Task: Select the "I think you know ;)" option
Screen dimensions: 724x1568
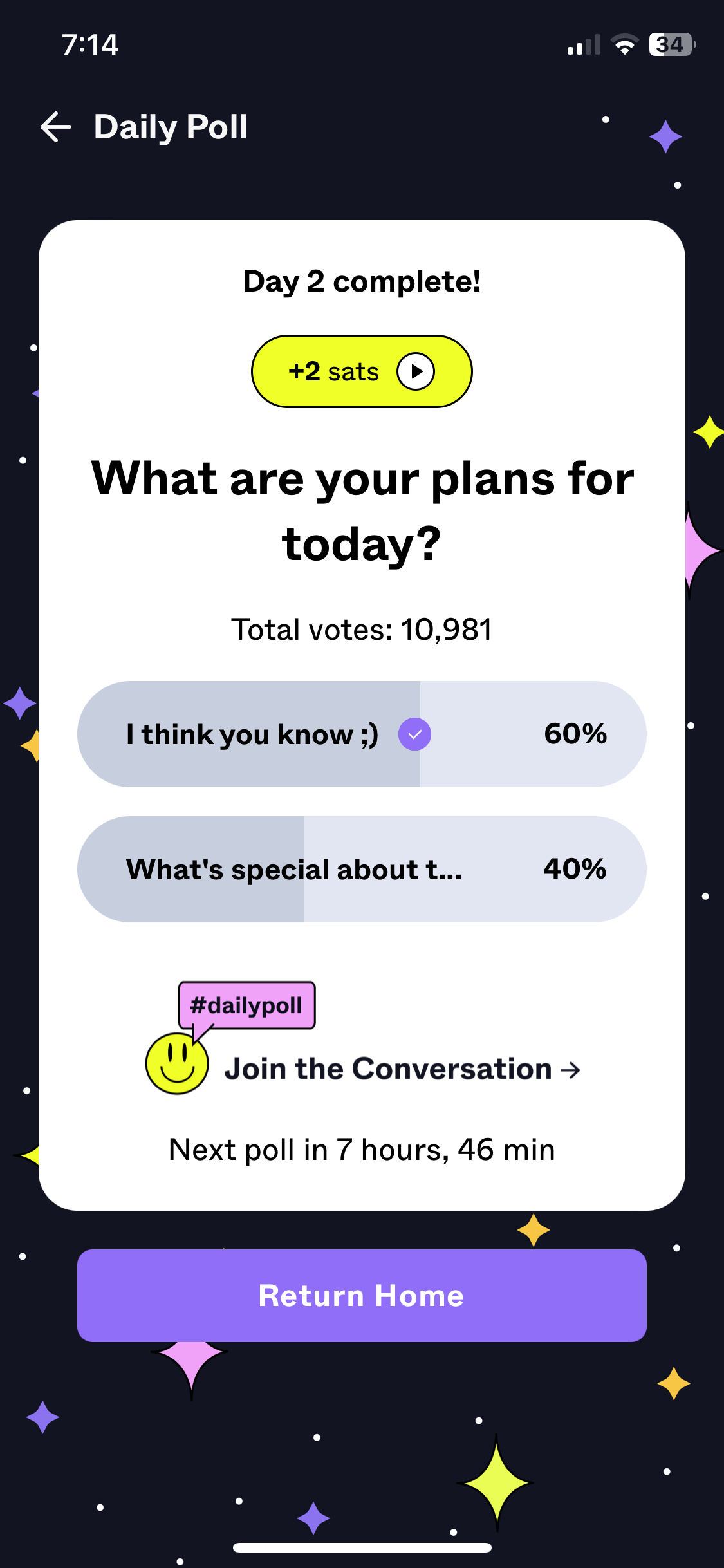Action: (252, 734)
